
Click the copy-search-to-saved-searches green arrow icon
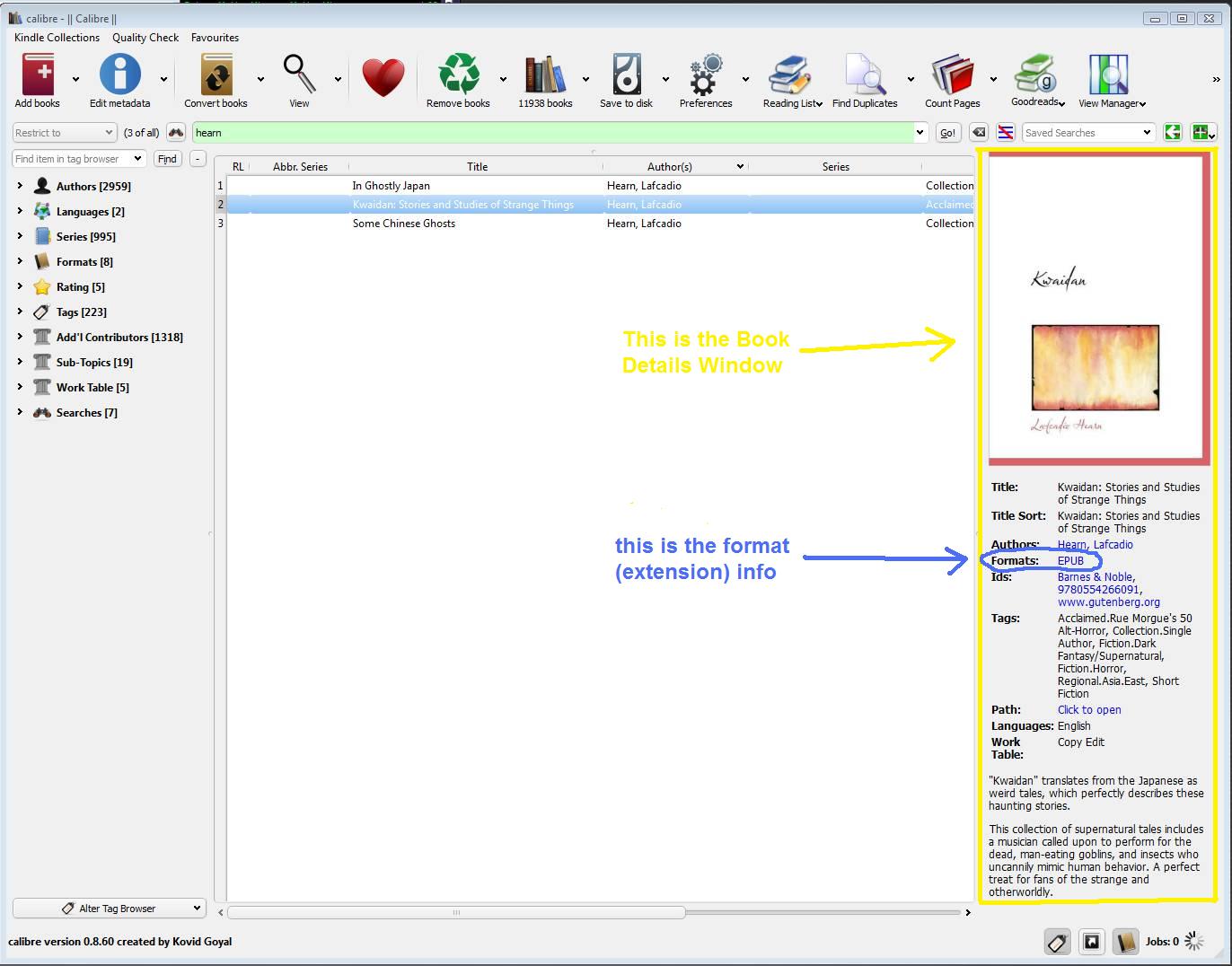(x=1172, y=133)
